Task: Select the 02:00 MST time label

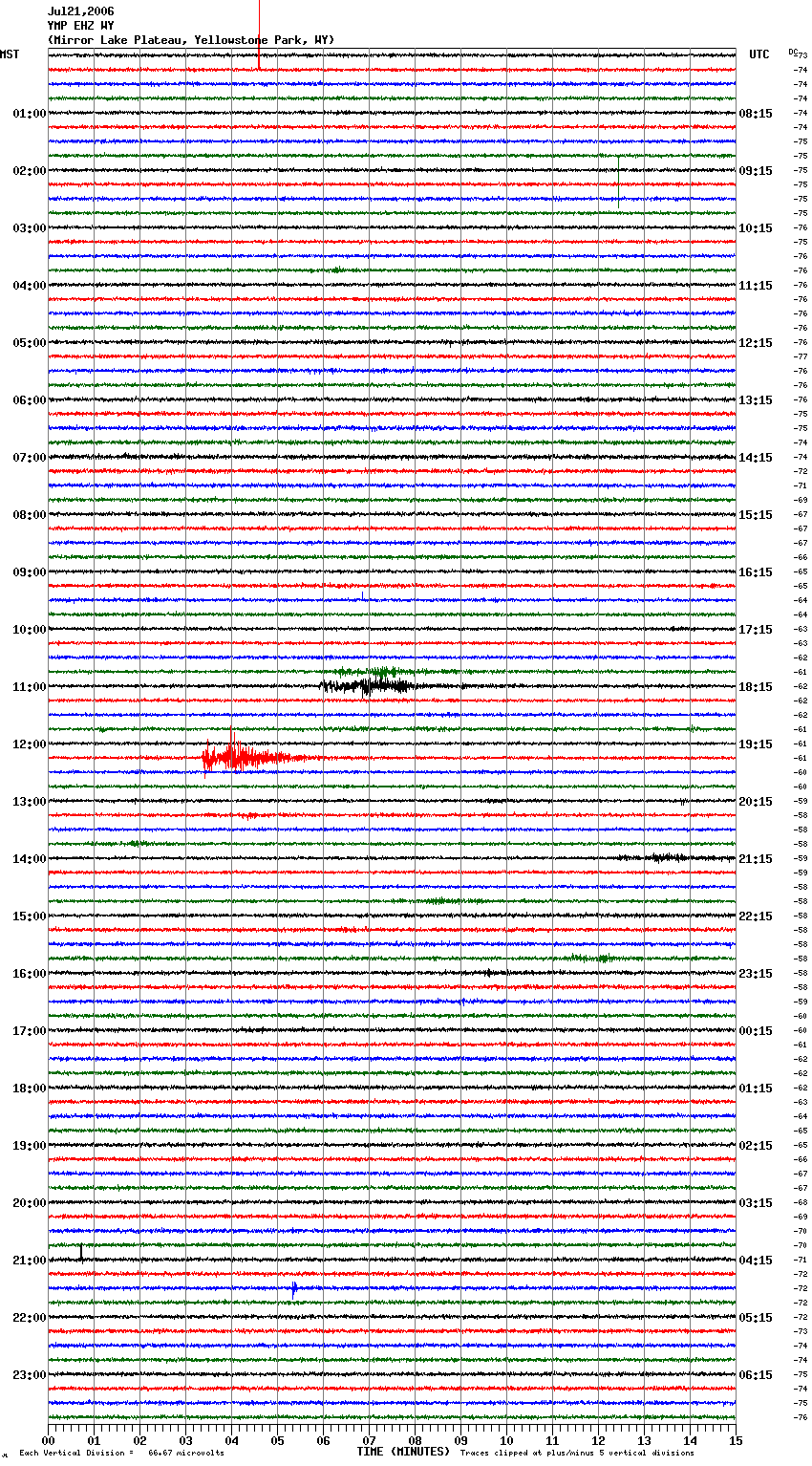Action: click(30, 171)
